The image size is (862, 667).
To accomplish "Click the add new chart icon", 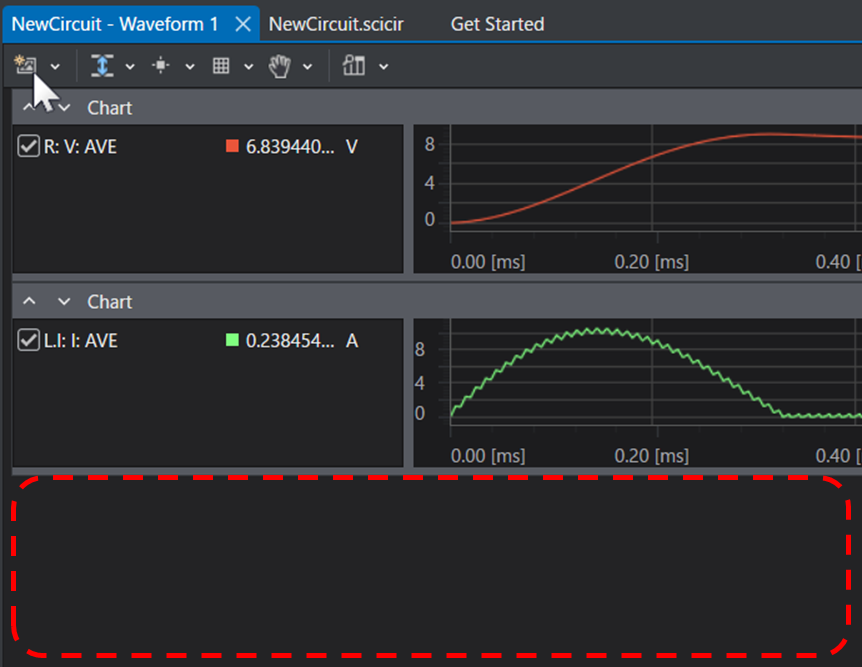I will click(x=25, y=65).
